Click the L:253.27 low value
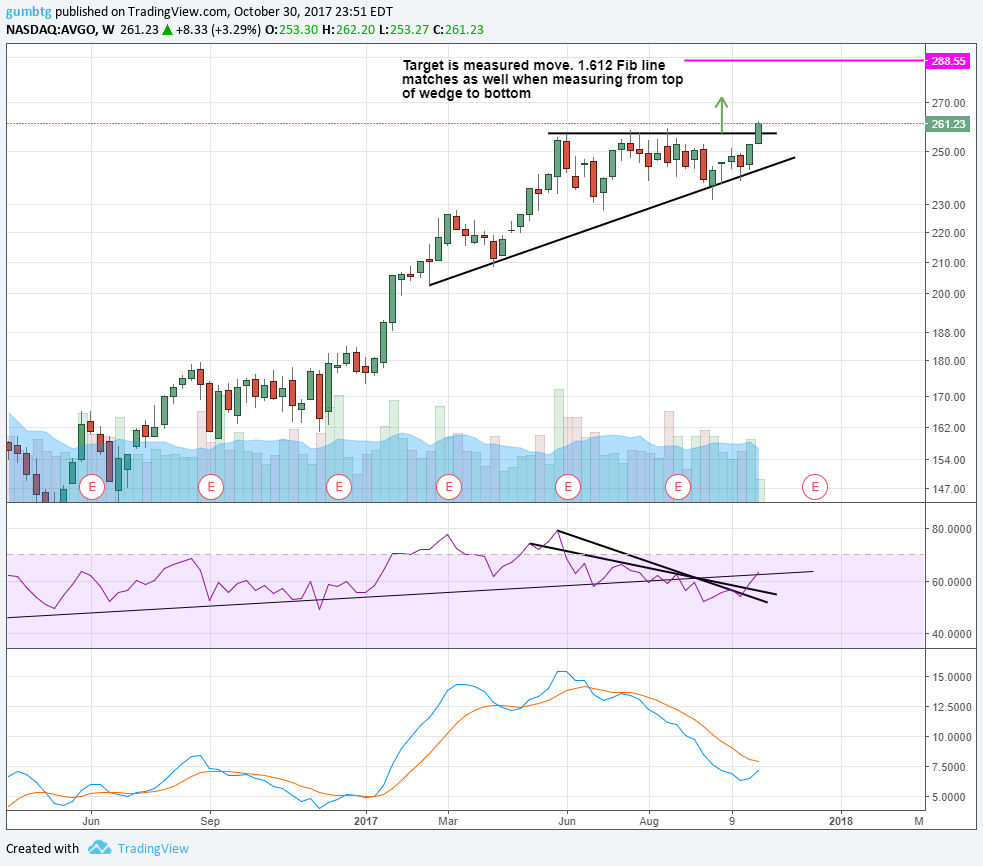983x866 pixels. coord(404,29)
